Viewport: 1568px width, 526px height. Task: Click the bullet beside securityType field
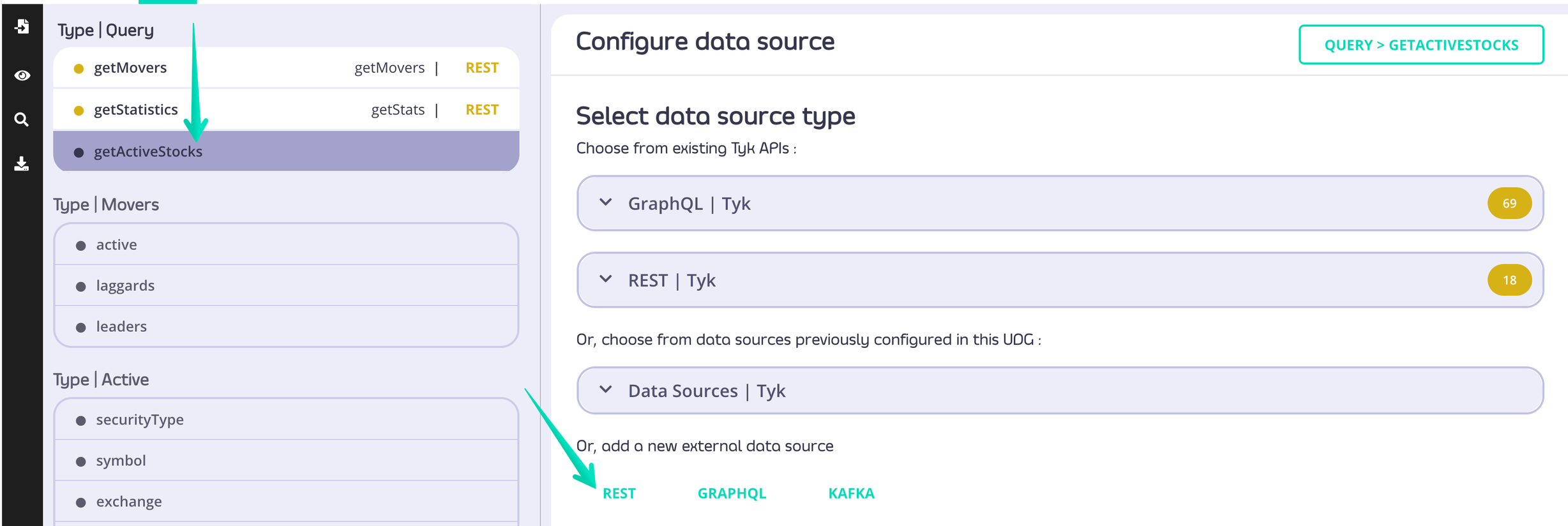(x=81, y=421)
